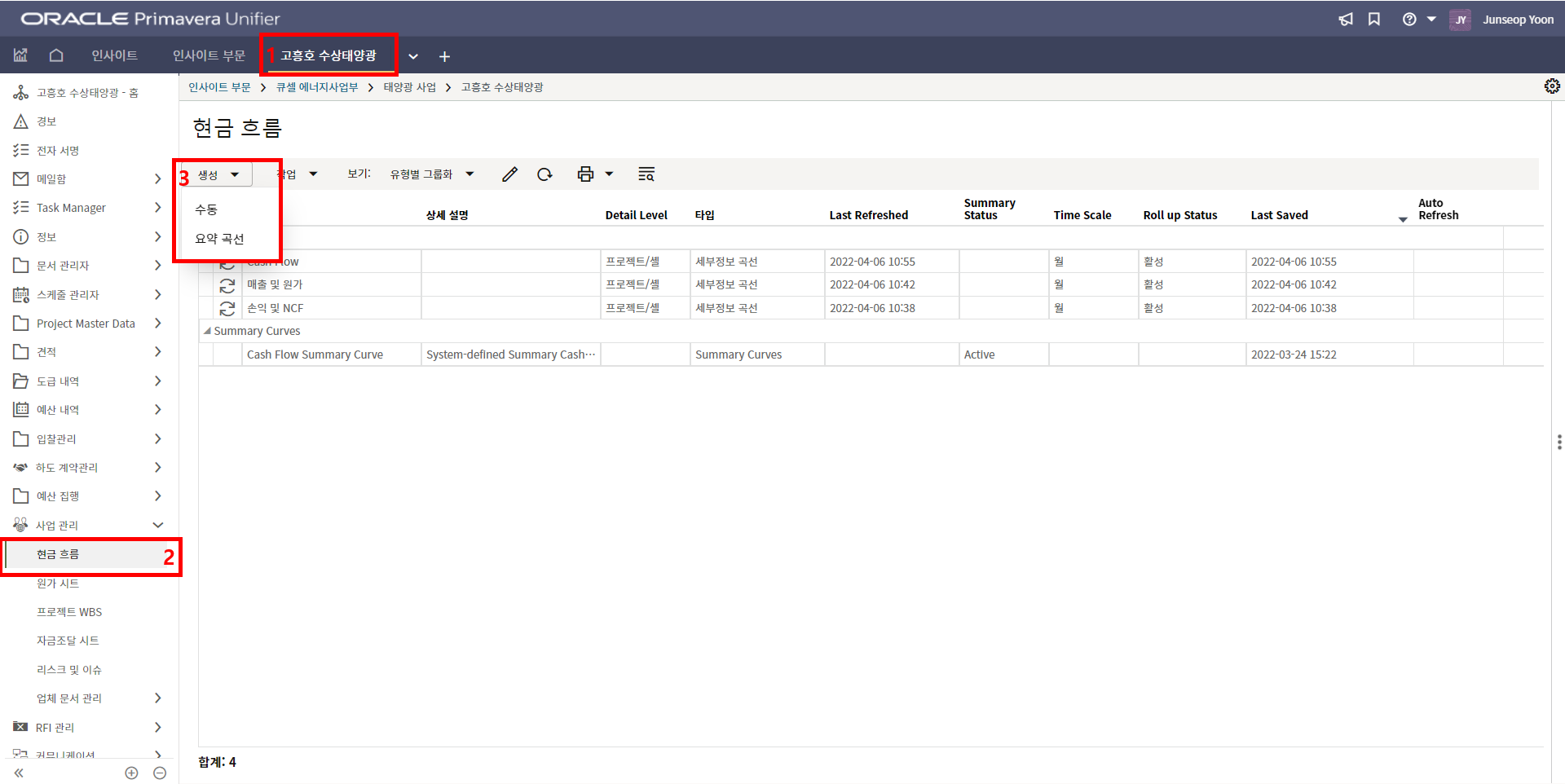Go to the home icon tab
This screenshot has height=784, width=1565.
56,55
